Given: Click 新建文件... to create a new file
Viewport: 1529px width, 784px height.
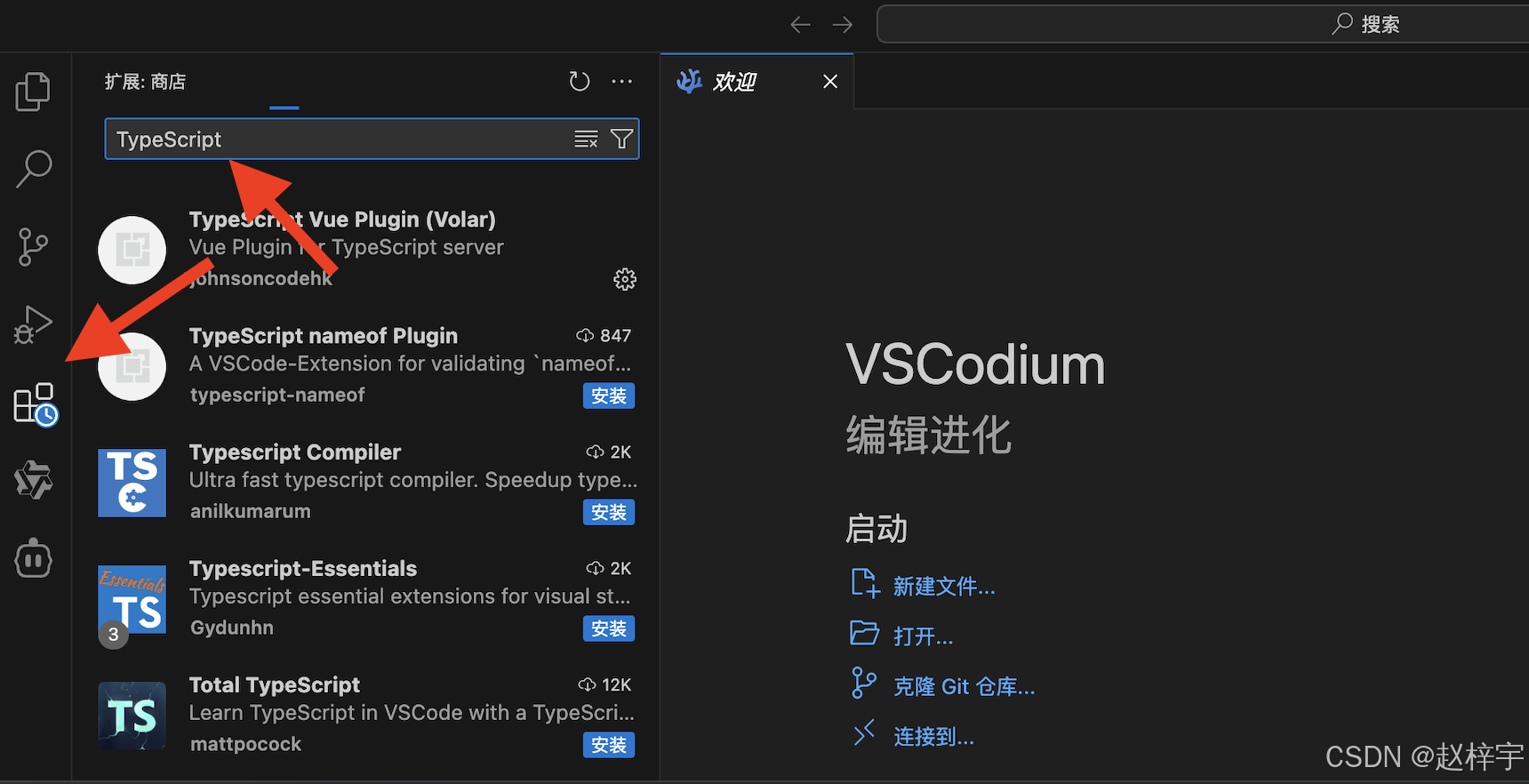Looking at the screenshot, I should (x=944, y=587).
